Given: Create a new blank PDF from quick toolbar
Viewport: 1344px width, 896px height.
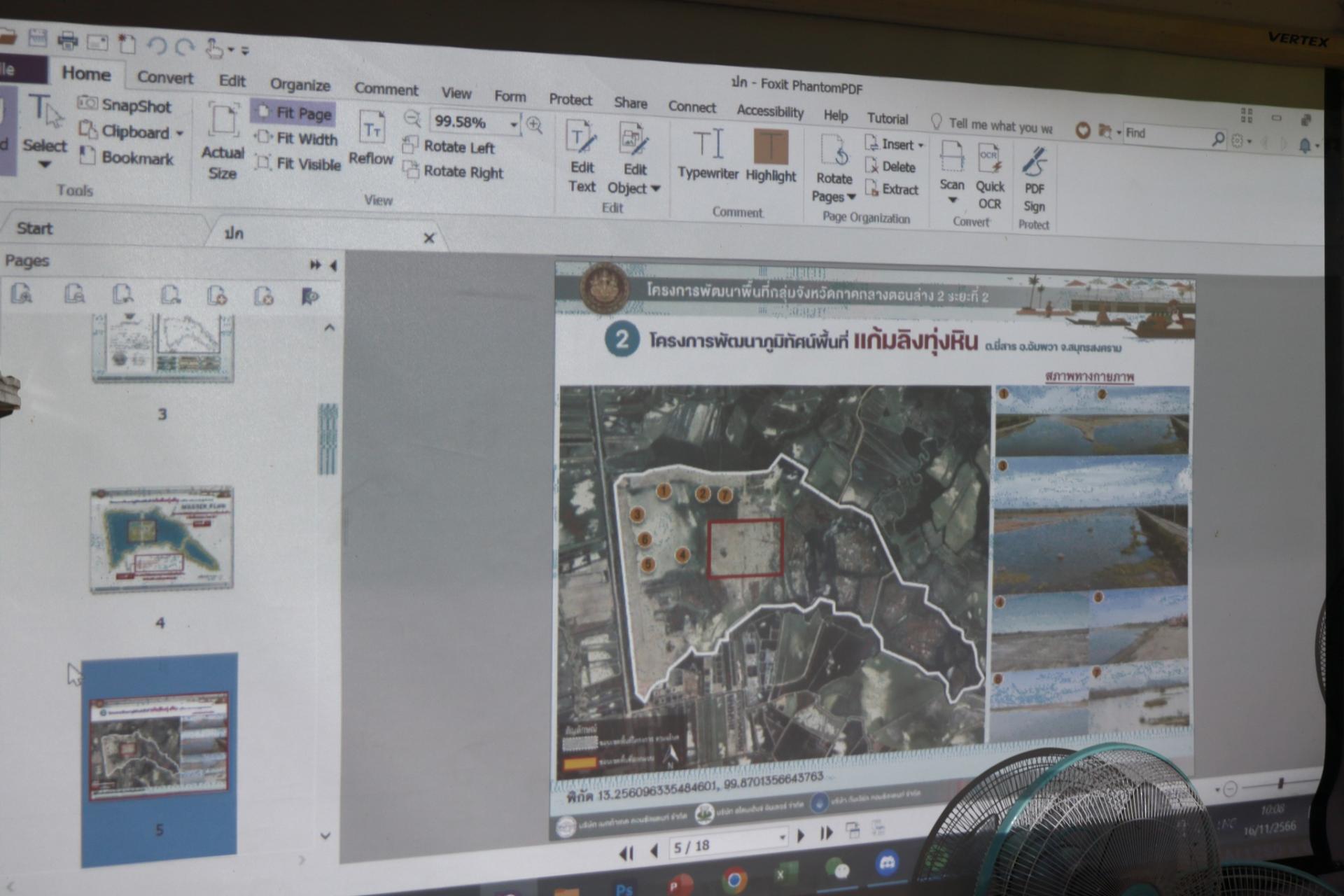Looking at the screenshot, I should tap(127, 43).
